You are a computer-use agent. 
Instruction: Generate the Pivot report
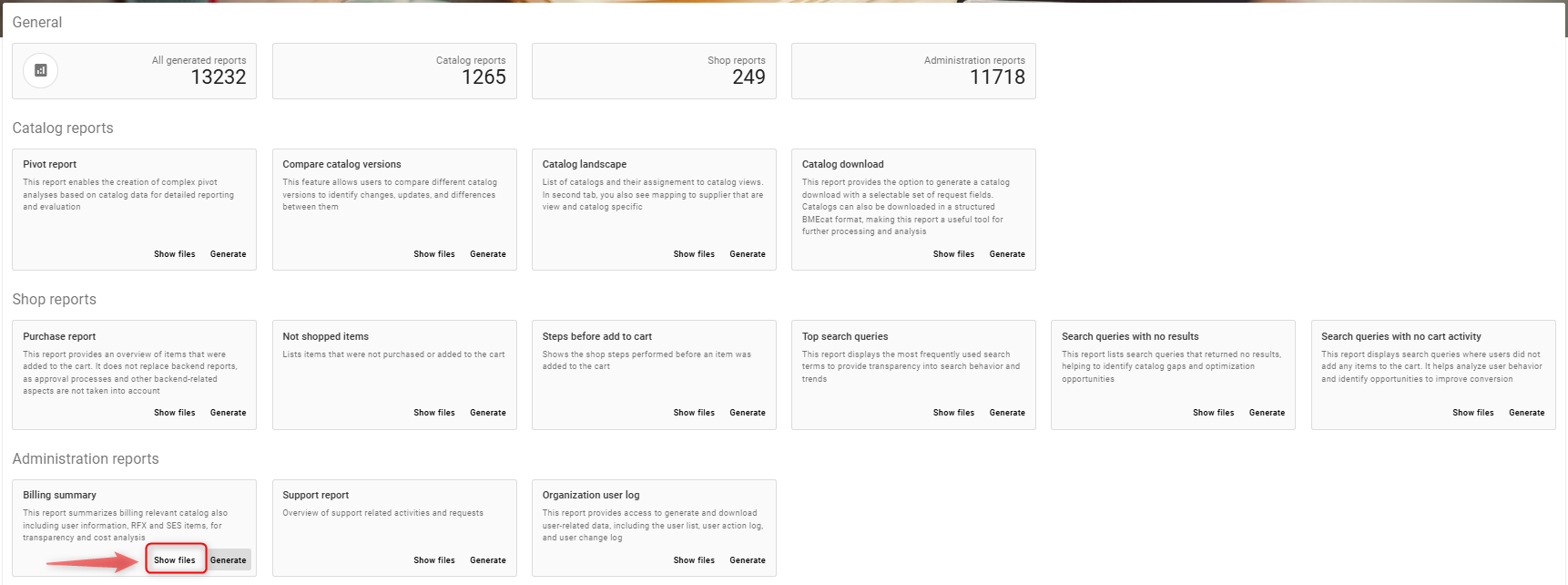(x=229, y=254)
